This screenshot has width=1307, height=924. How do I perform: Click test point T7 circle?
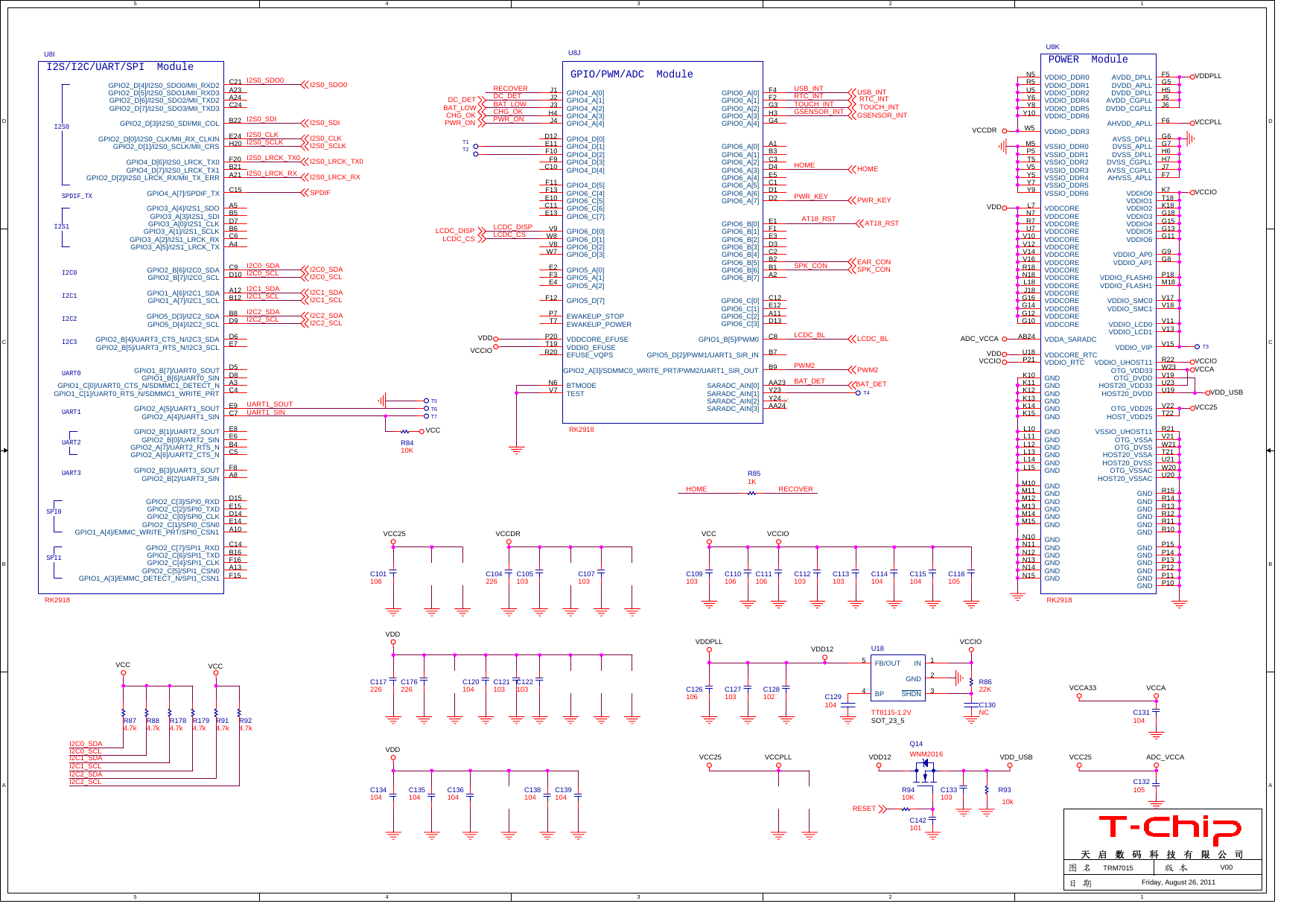pyautogui.click(x=426, y=416)
